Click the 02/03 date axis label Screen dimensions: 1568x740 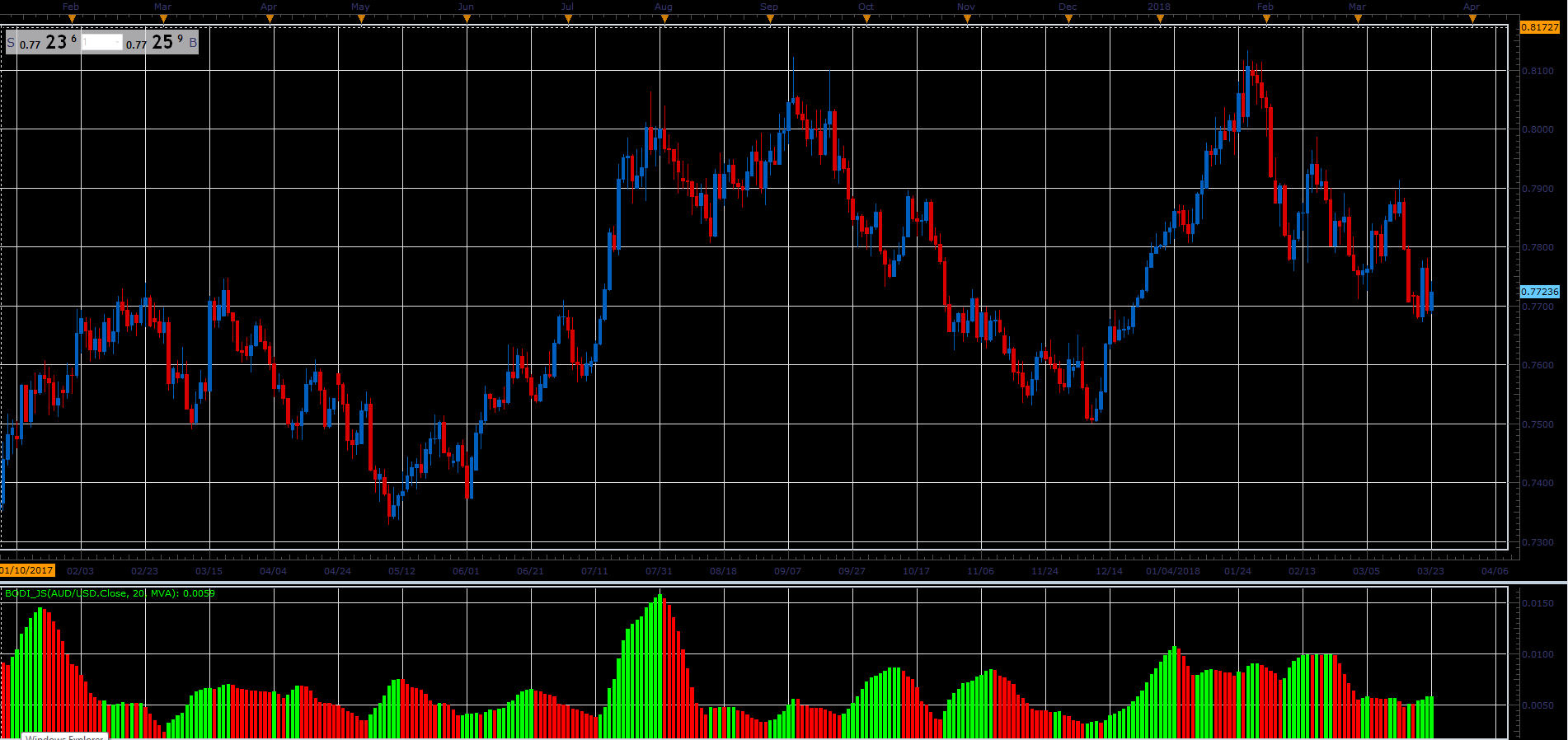point(80,571)
